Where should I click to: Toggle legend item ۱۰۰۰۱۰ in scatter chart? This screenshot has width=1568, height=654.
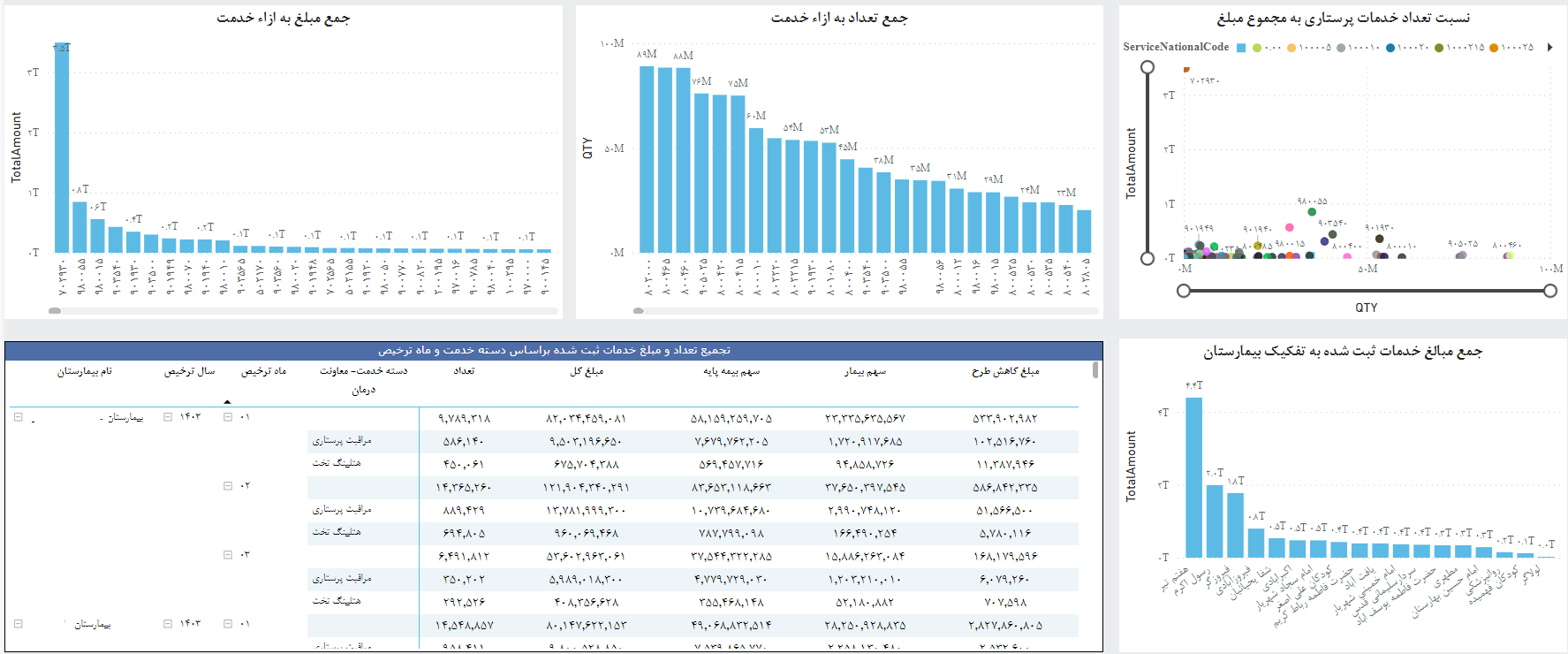coord(1359,48)
